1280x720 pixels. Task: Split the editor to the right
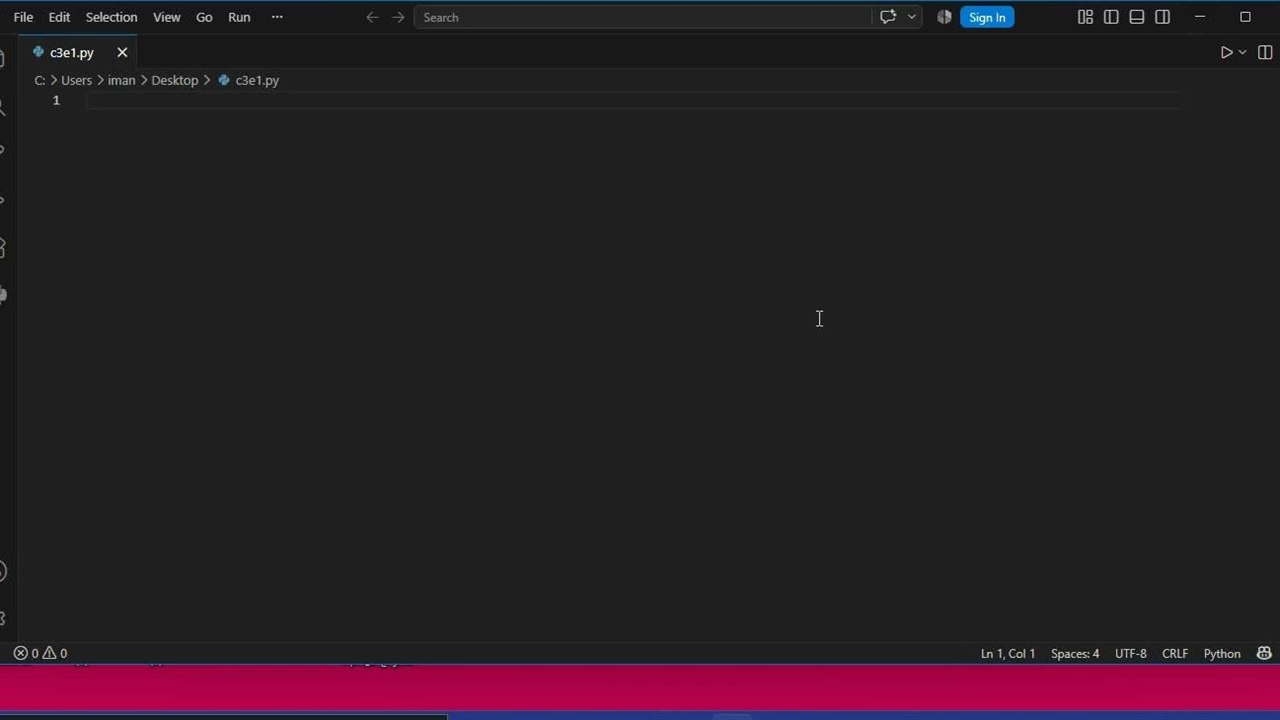(1265, 52)
